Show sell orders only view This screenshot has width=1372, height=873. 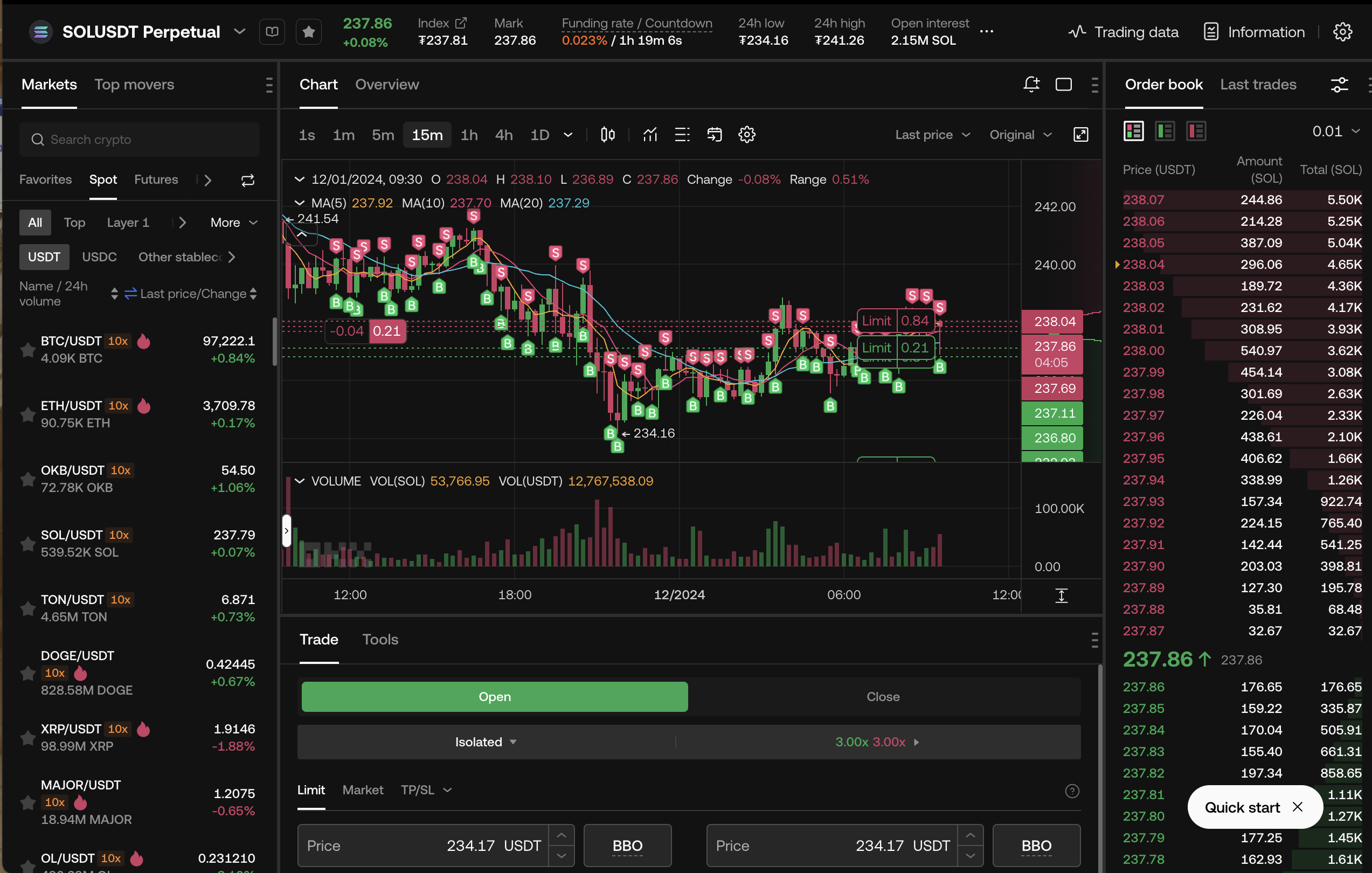1196,131
